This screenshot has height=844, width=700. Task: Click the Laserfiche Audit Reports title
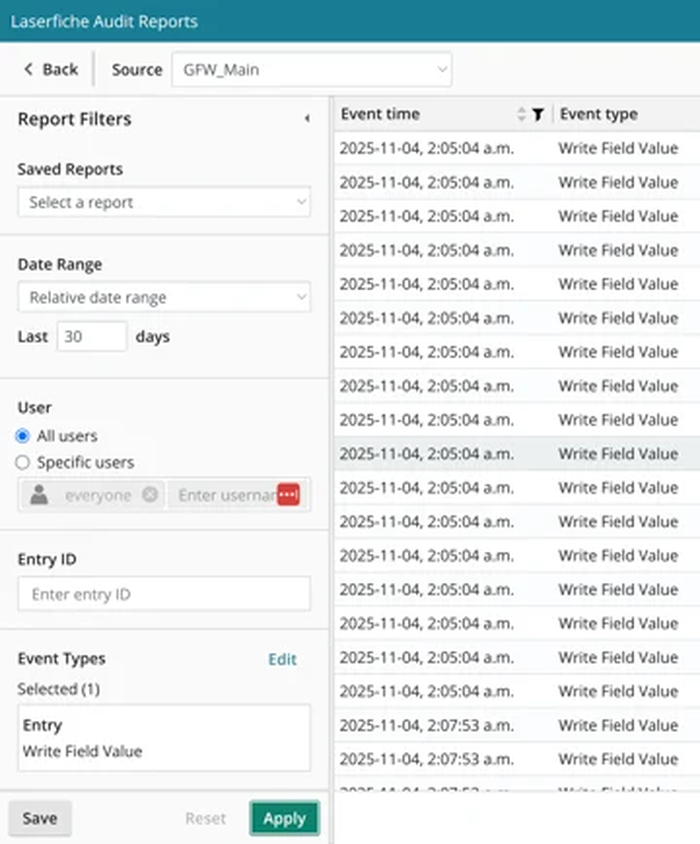[x=104, y=22]
